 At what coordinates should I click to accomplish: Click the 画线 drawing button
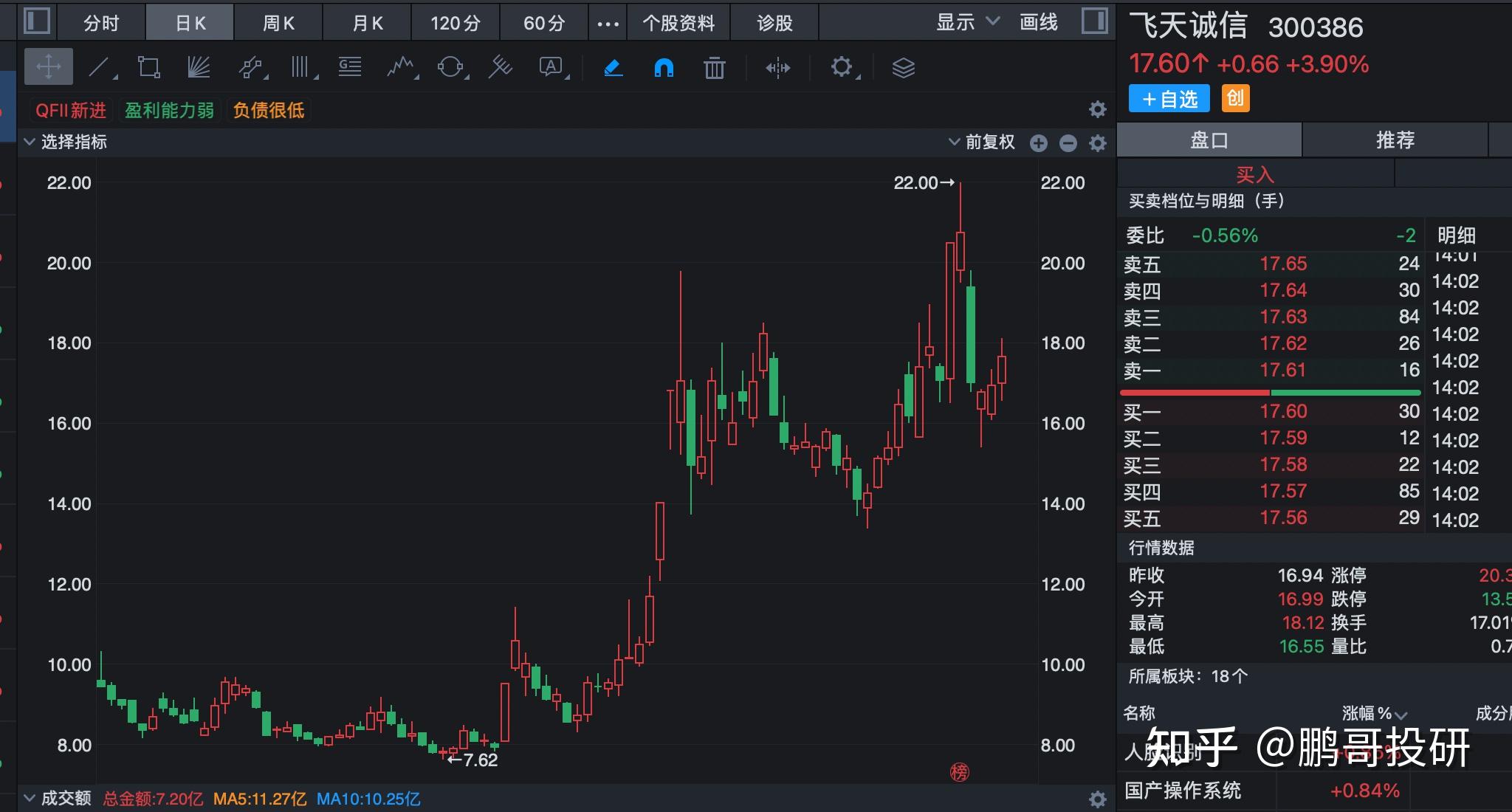1039,22
